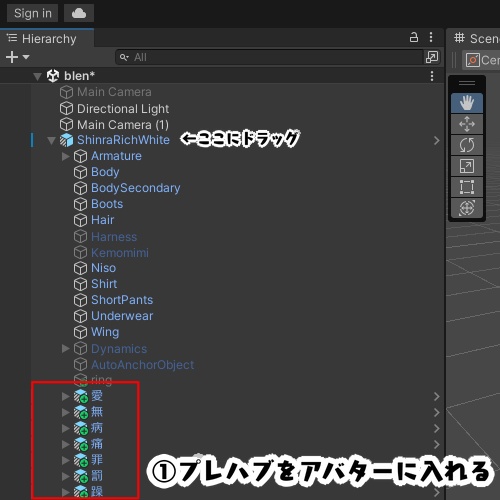Select the Directional Light object

[x=123, y=109]
